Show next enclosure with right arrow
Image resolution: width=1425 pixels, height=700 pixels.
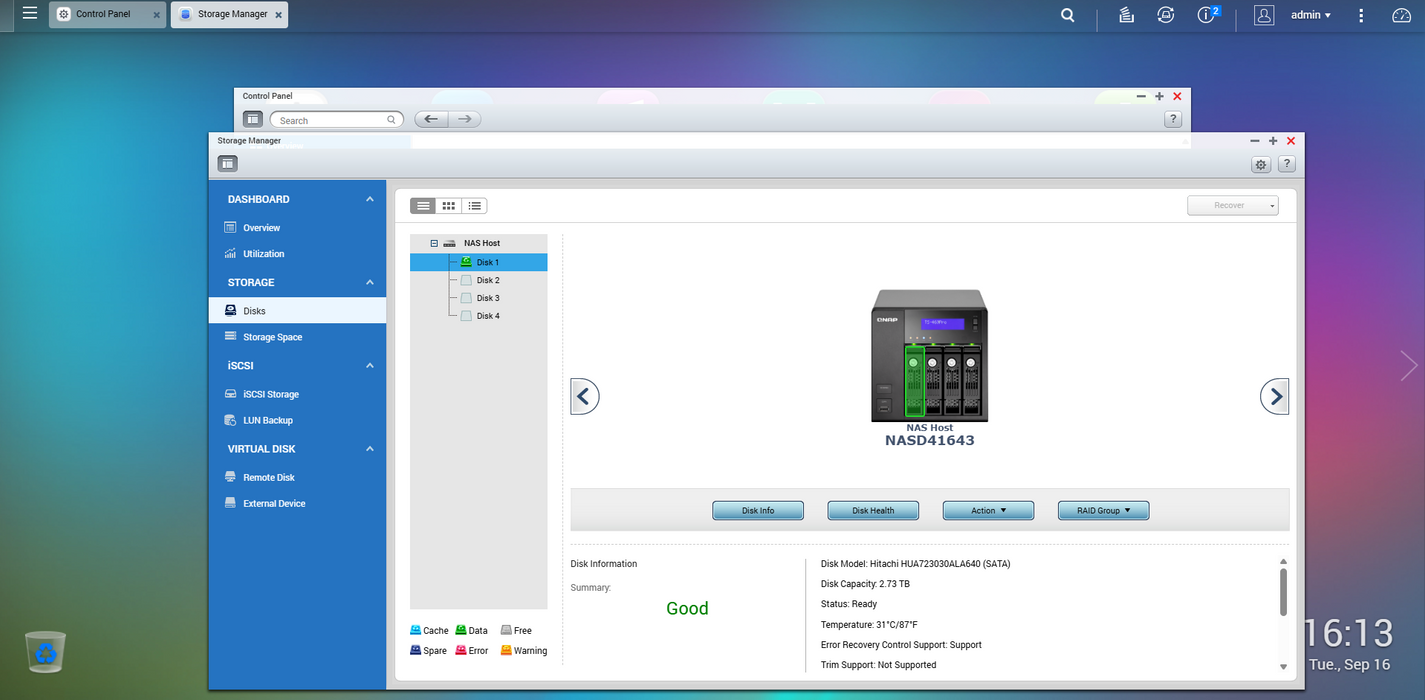click(1274, 396)
